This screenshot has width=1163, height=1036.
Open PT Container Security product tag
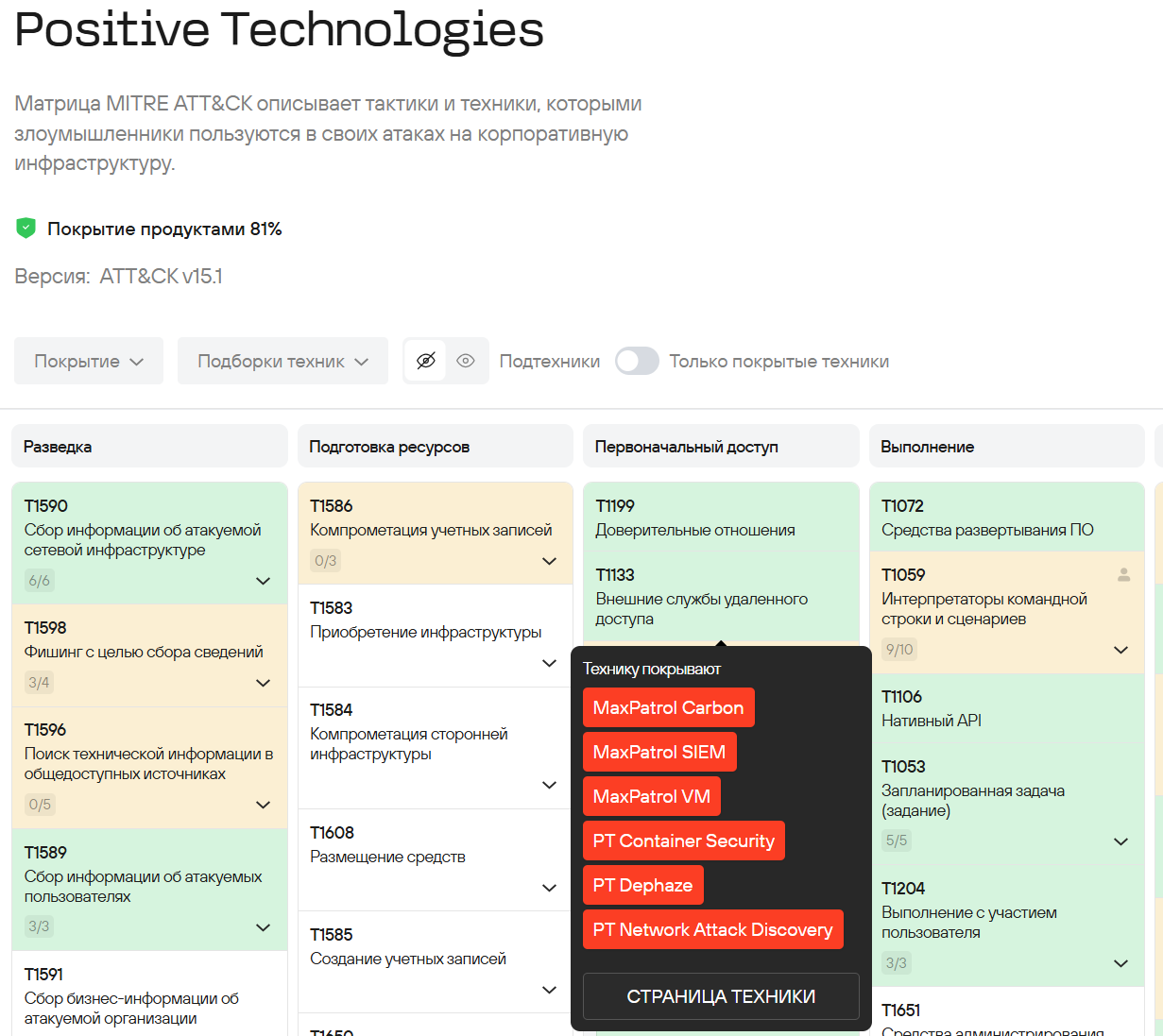coord(684,841)
